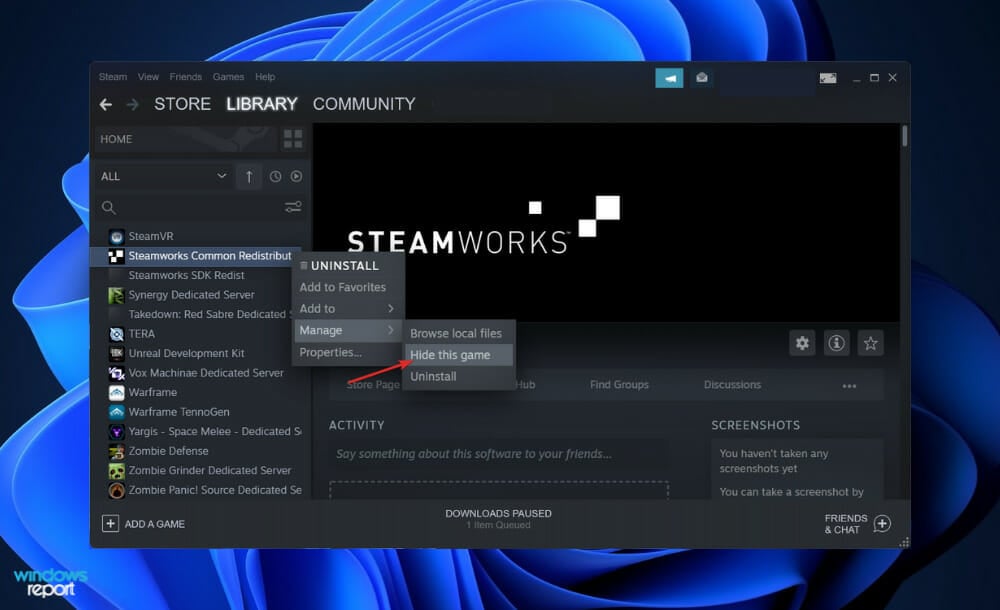This screenshot has width=1000, height=610.
Task: Click the information circle button
Action: (836, 343)
